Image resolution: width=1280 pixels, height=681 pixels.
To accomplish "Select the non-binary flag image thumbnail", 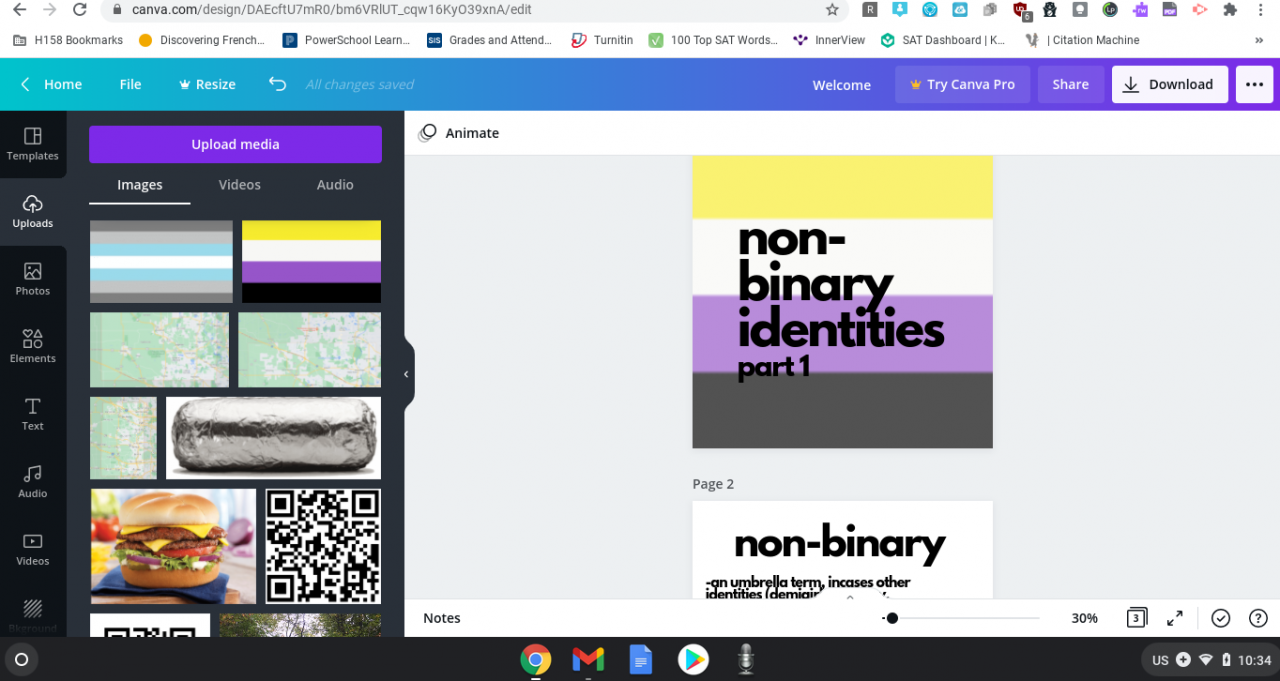I will click(x=311, y=261).
